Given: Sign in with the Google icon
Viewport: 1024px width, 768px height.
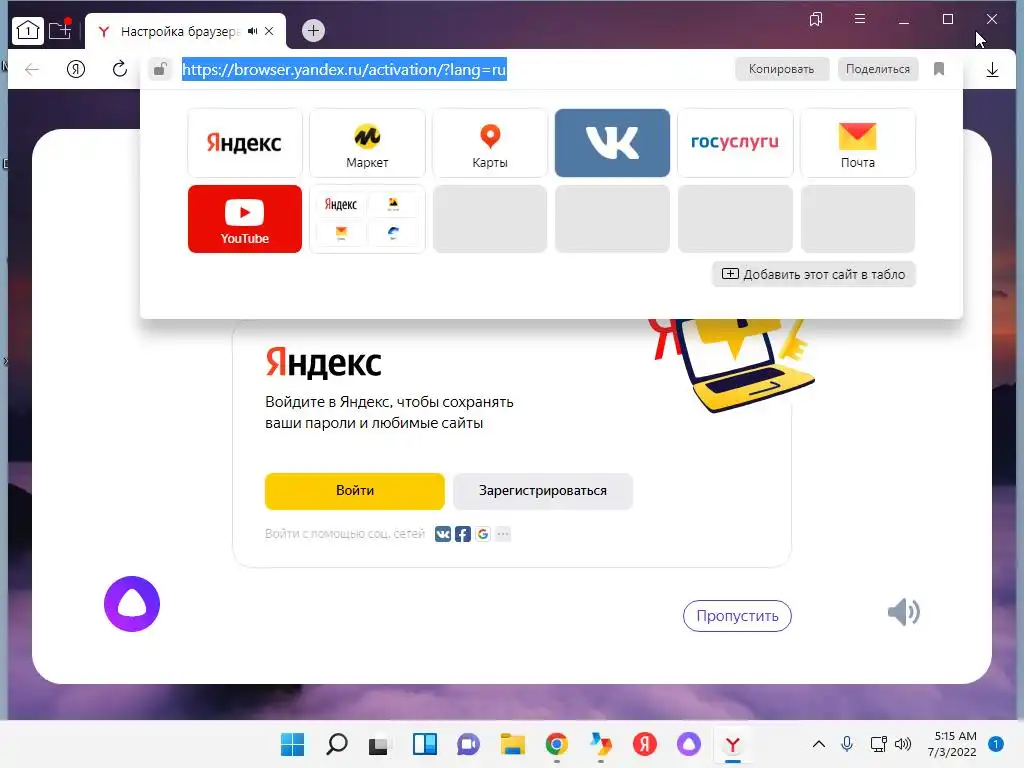Looking at the screenshot, I should coord(483,534).
